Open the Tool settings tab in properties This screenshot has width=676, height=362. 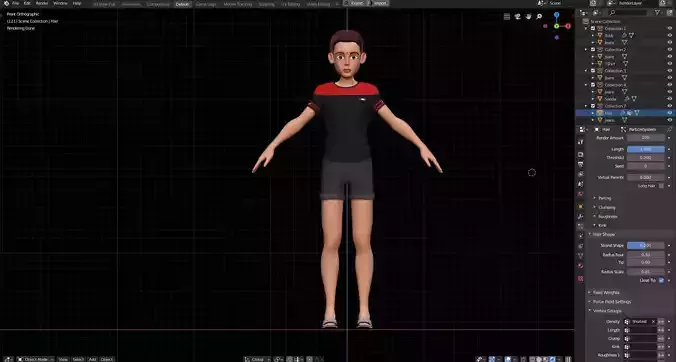click(x=580, y=142)
